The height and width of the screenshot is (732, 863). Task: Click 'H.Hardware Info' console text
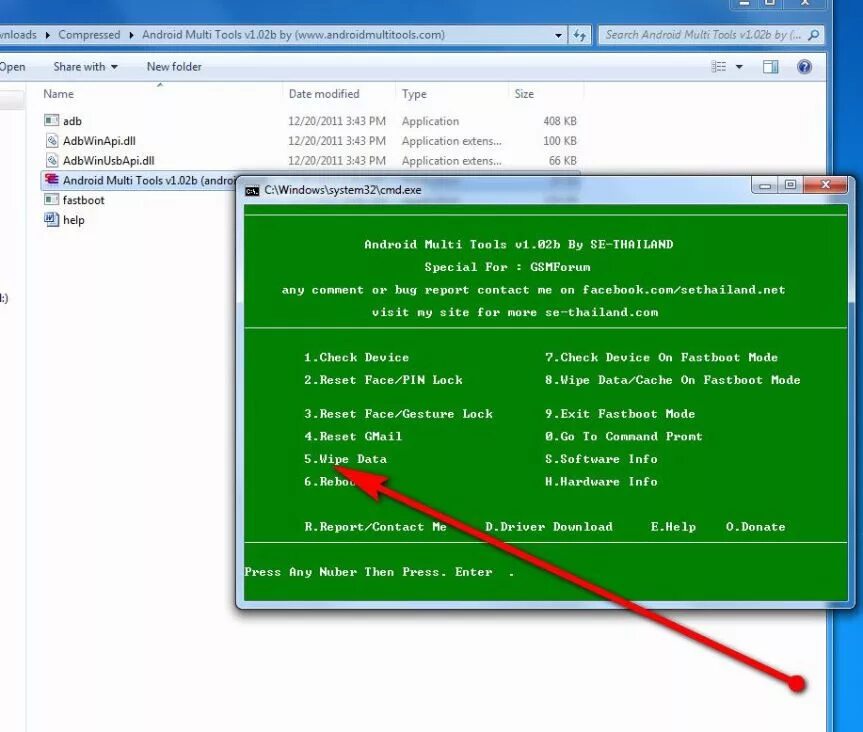600,482
